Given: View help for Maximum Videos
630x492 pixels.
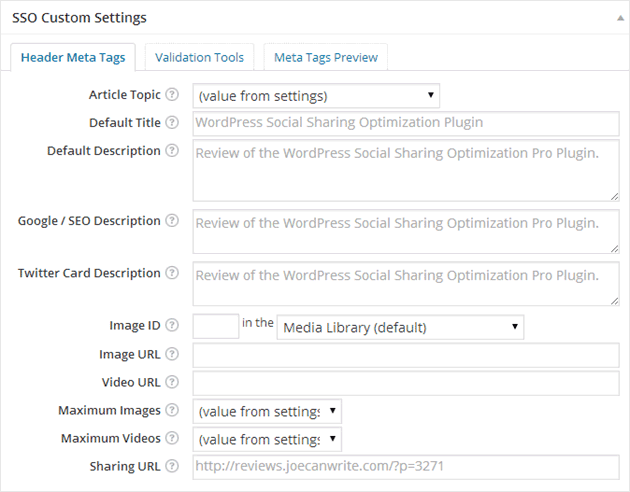Looking at the screenshot, I should coord(172,438).
